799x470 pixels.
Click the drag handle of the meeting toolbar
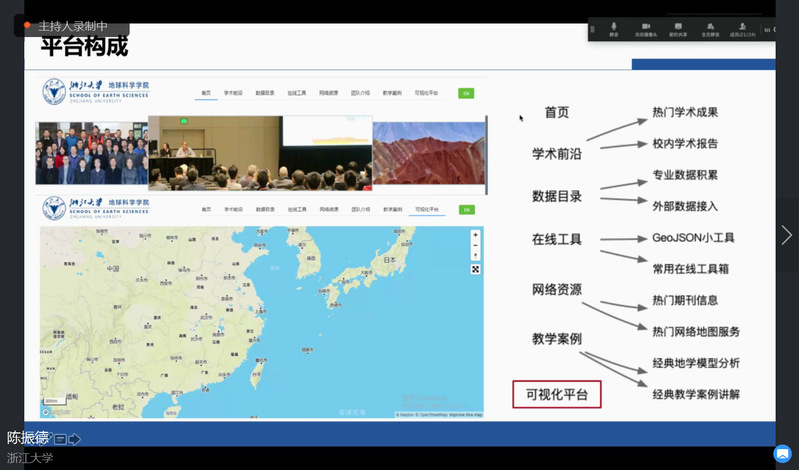[593, 29]
